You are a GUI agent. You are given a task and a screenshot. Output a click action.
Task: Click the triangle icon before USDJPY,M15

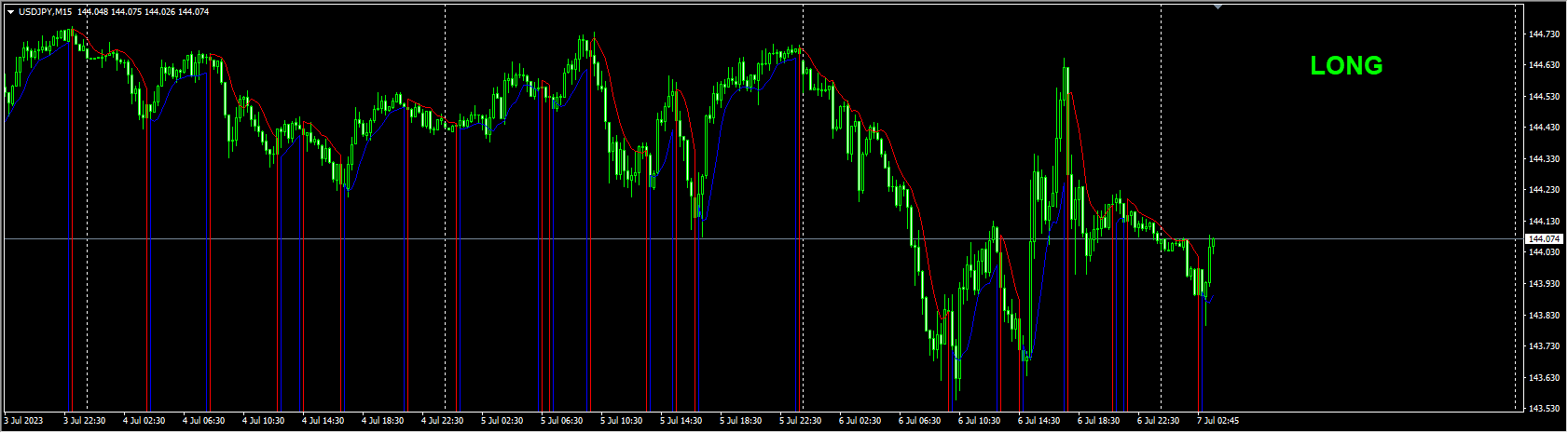click(x=10, y=12)
